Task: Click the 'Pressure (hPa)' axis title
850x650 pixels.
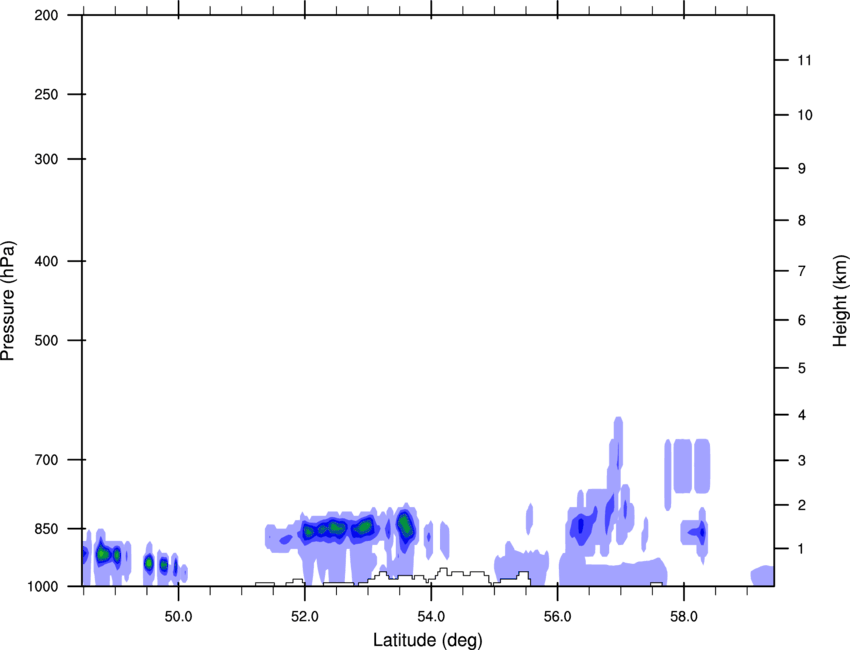Action: [8, 301]
